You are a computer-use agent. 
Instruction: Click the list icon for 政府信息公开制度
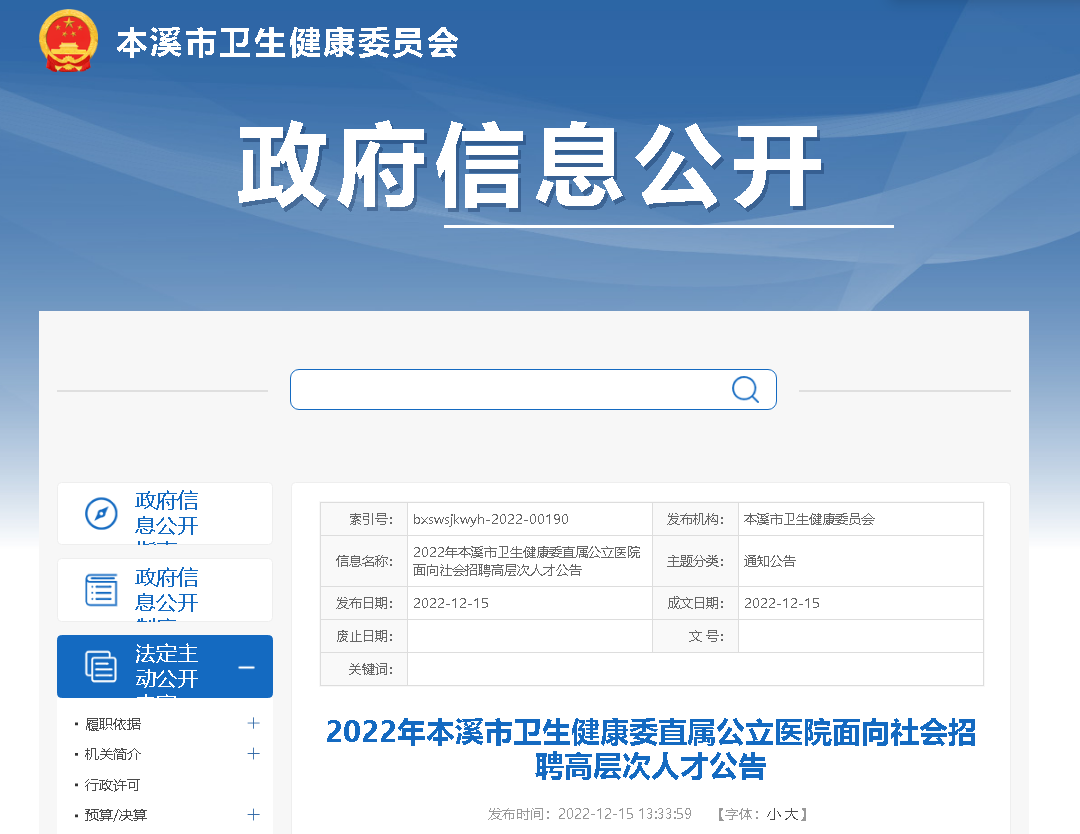tap(101, 590)
